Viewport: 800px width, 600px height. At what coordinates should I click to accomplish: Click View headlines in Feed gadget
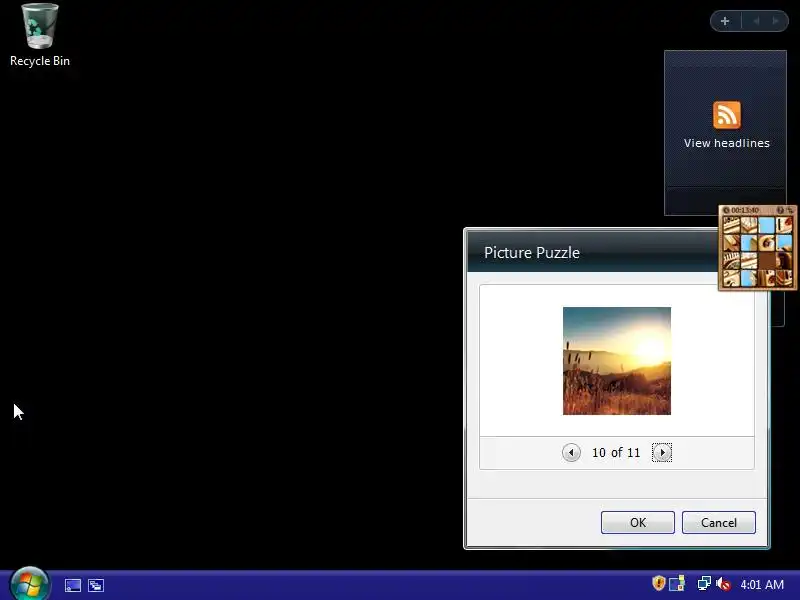click(727, 143)
